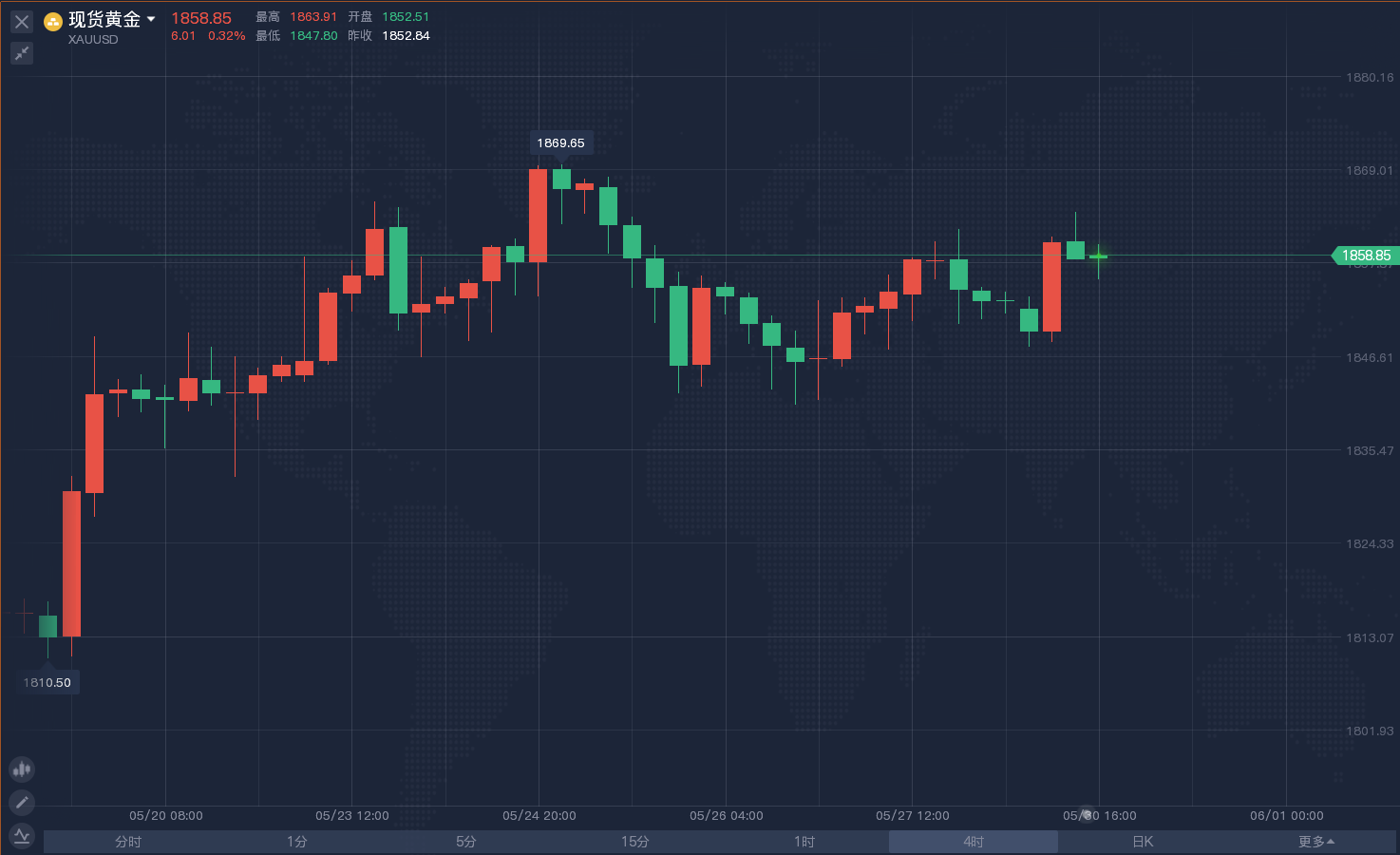Click the 现货黄金 instrument name

pyautogui.click(x=104, y=20)
